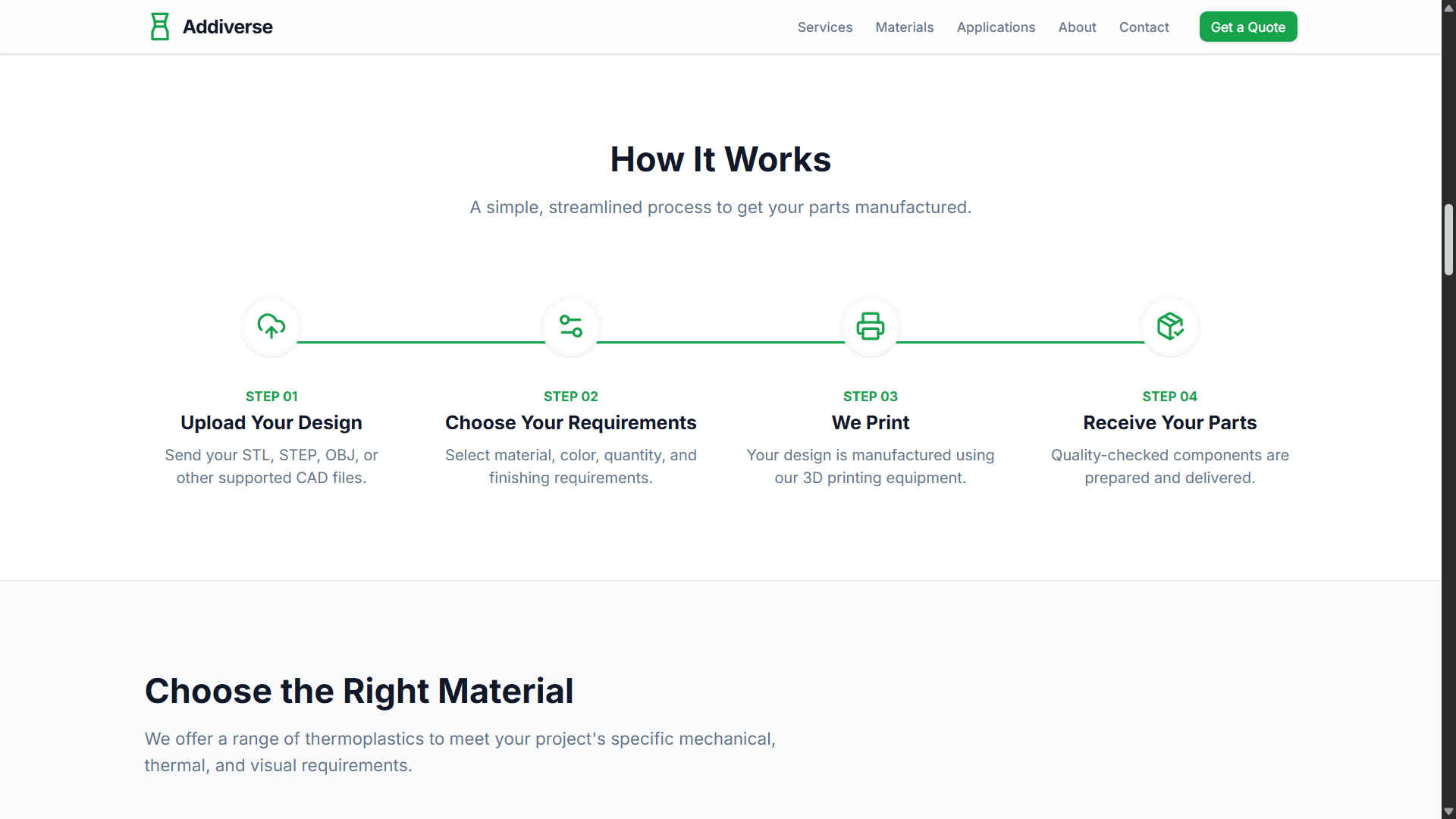Screen dimensions: 1456x819
Task: Go to the Applications nav link
Action: [996, 27]
